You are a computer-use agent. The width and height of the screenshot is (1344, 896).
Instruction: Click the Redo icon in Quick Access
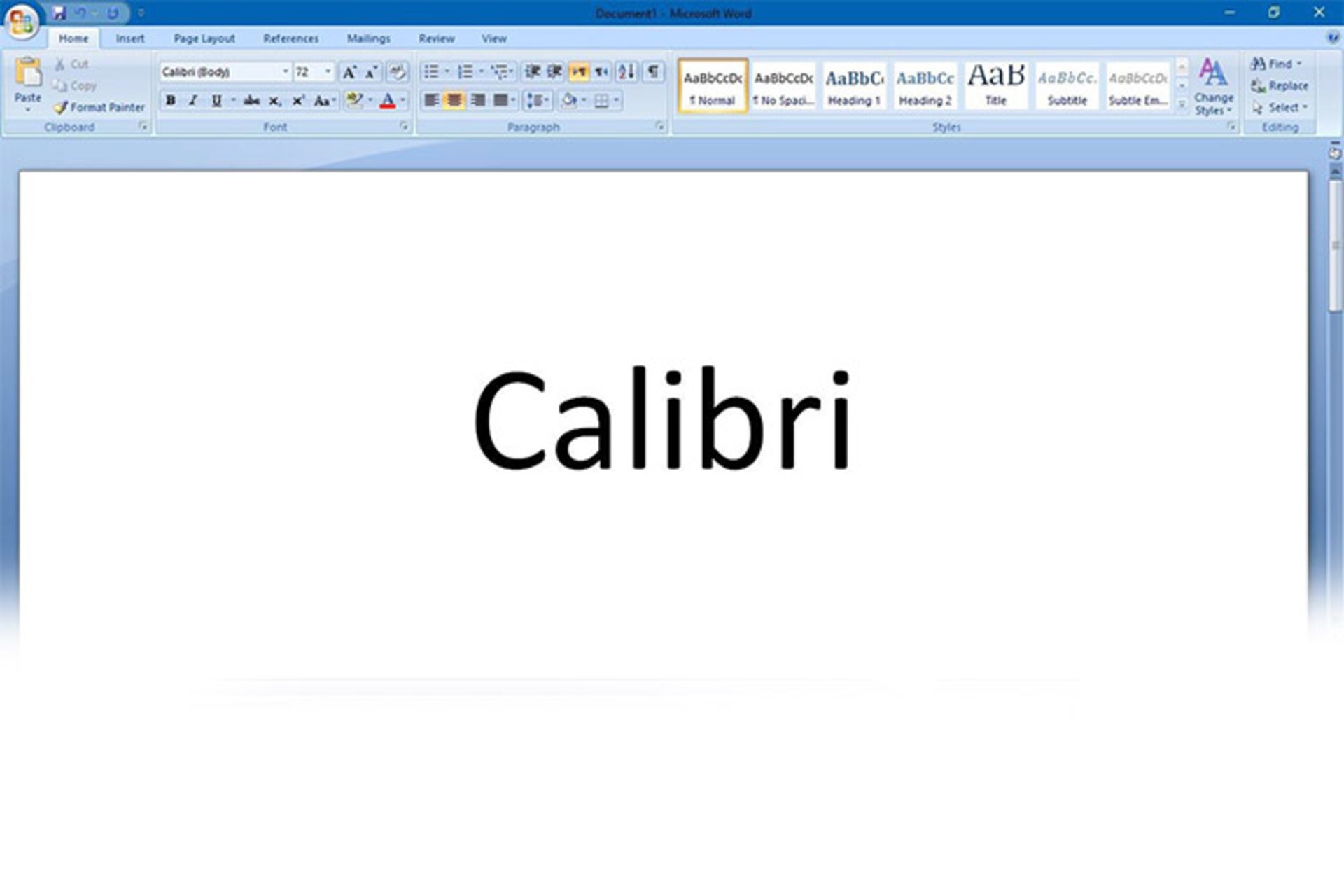[x=113, y=13]
